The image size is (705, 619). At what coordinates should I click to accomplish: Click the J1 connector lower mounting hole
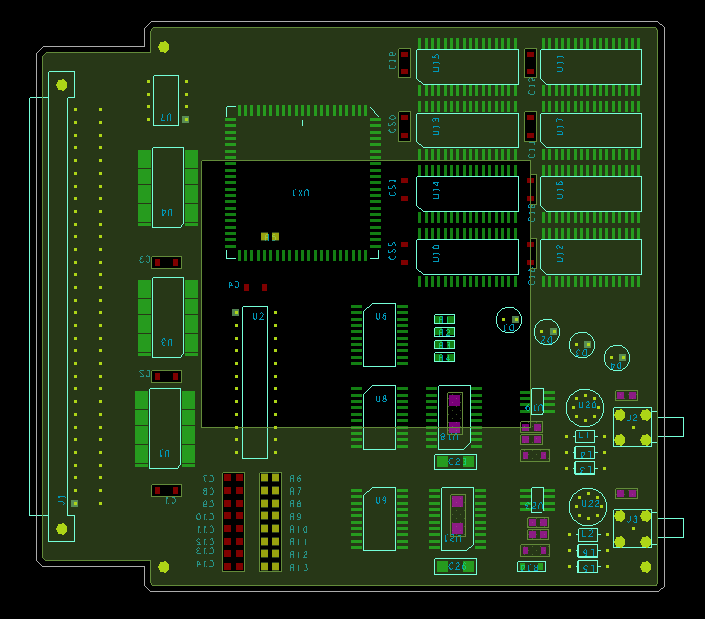pyautogui.click(x=62, y=529)
